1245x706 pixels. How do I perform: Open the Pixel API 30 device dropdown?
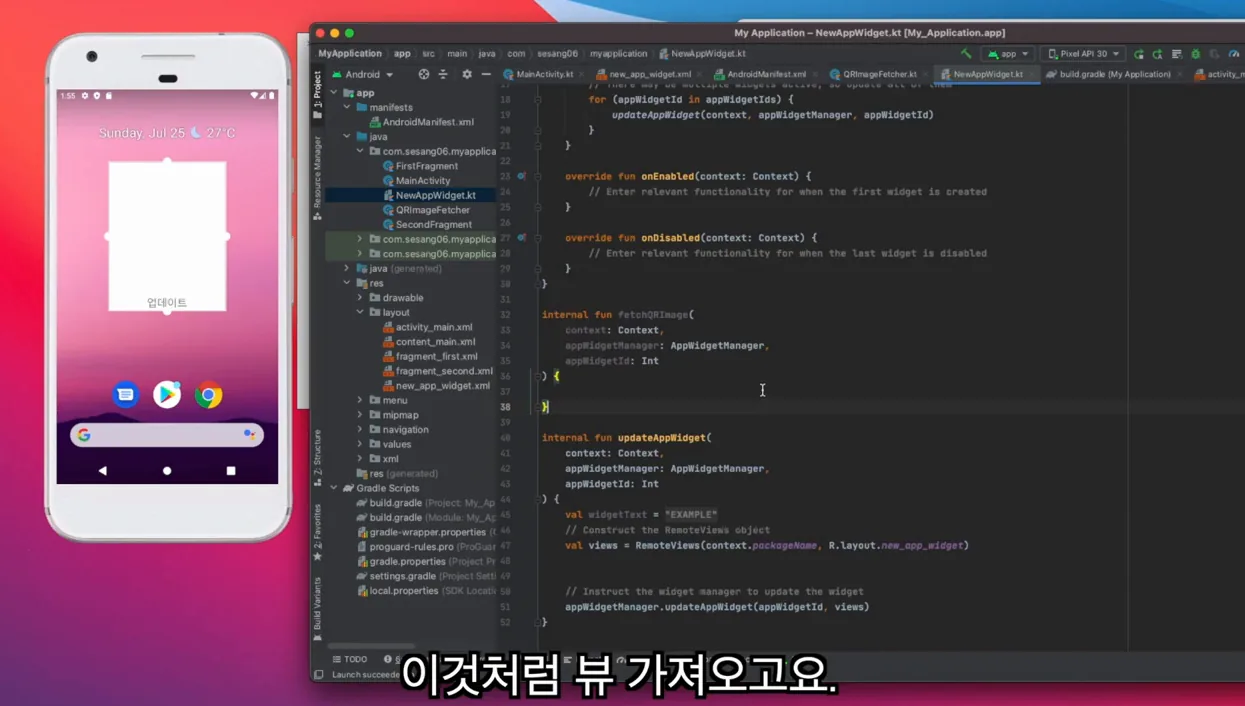1084,54
